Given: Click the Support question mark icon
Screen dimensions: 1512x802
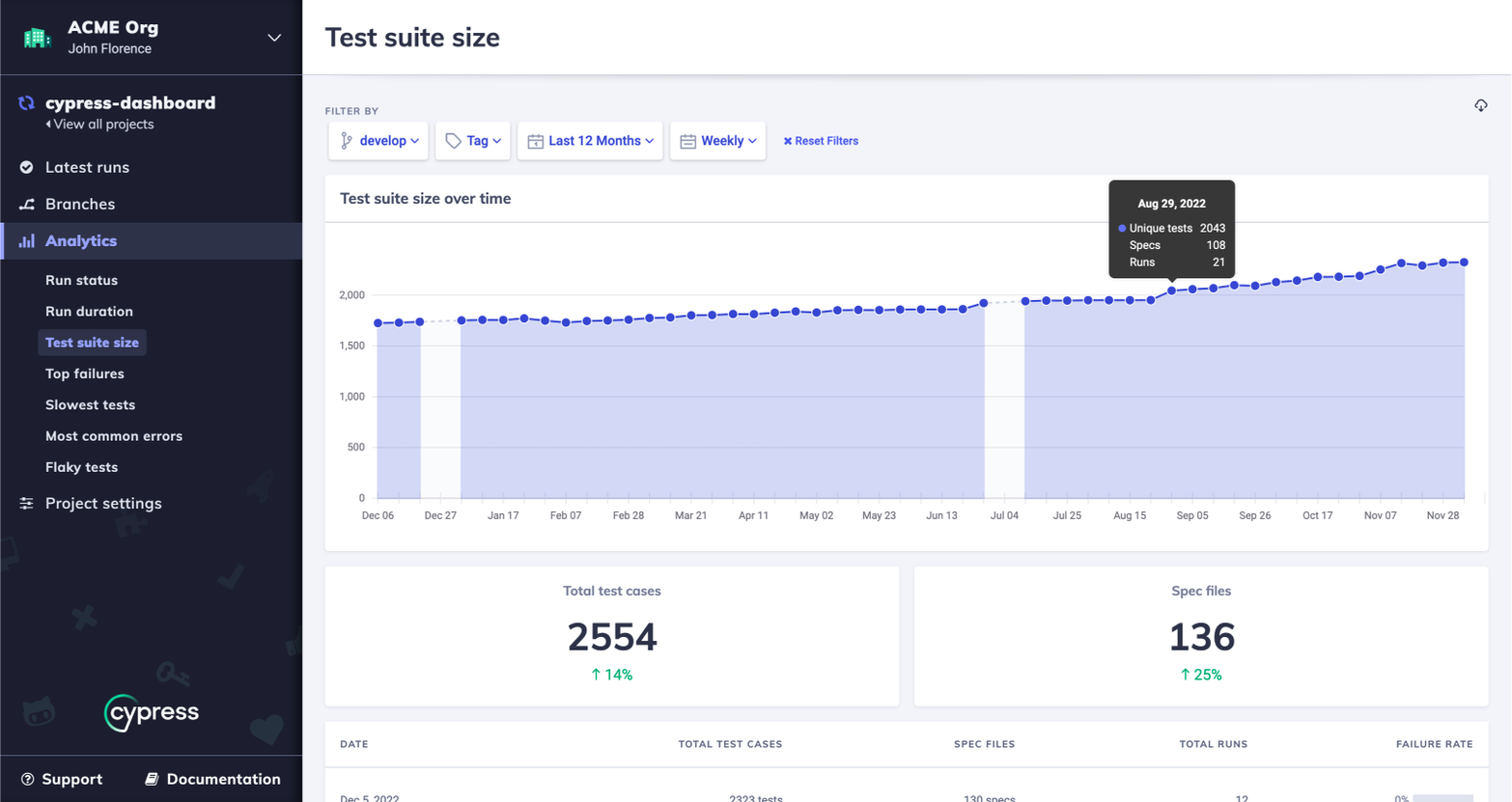Looking at the screenshot, I should pyautogui.click(x=28, y=780).
